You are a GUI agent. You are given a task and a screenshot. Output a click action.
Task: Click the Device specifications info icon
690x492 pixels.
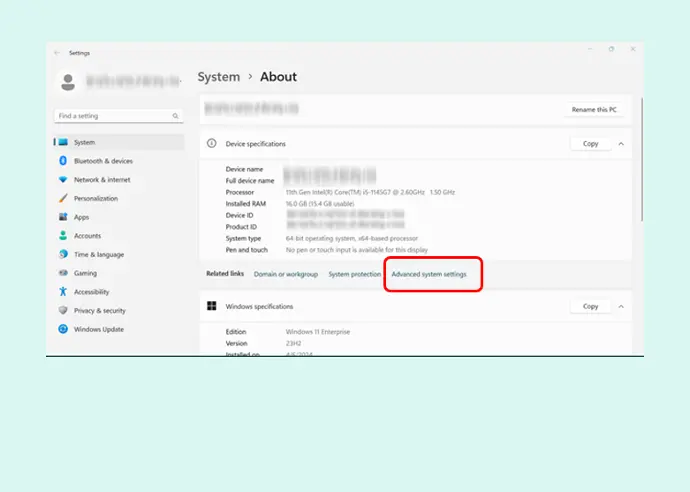[x=212, y=143]
